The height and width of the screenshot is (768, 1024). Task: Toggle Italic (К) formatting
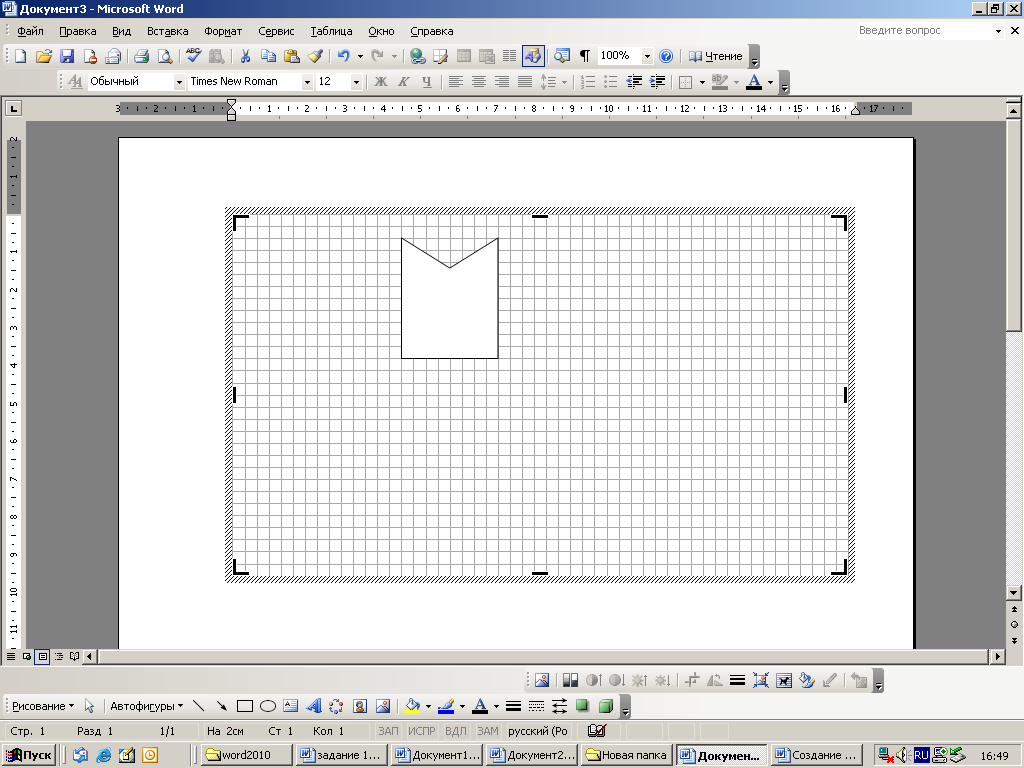click(404, 82)
